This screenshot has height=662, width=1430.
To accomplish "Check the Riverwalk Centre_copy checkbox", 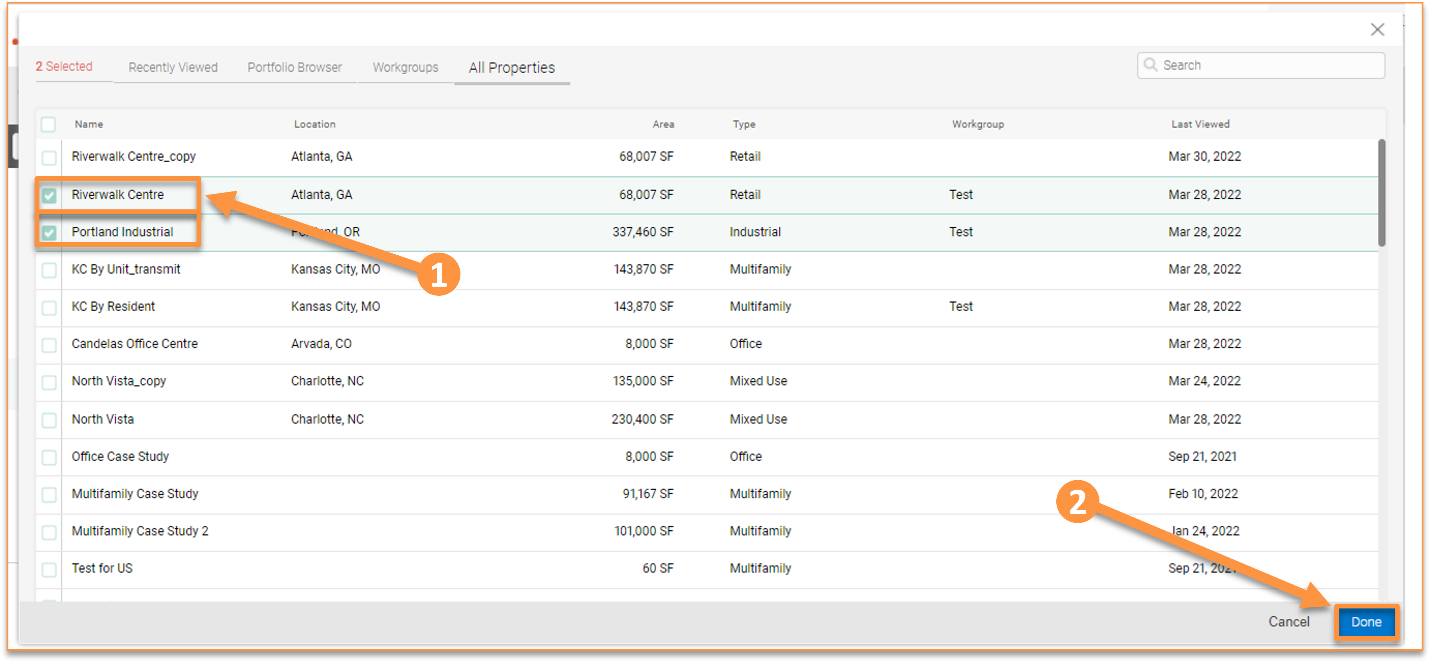I will (48, 157).
